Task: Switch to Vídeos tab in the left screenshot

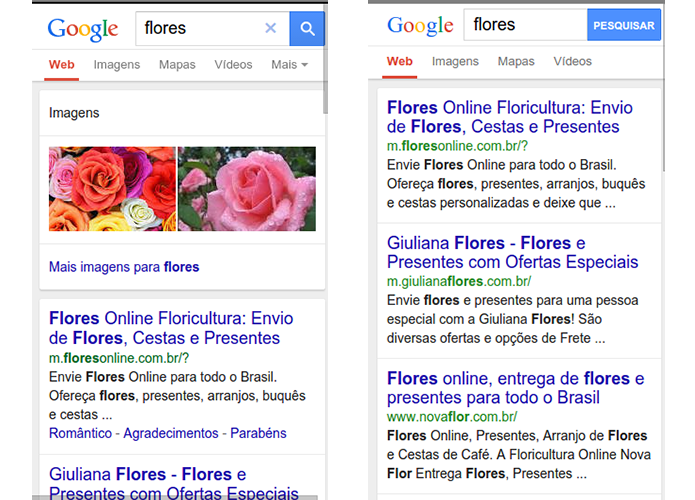Action: click(x=233, y=65)
